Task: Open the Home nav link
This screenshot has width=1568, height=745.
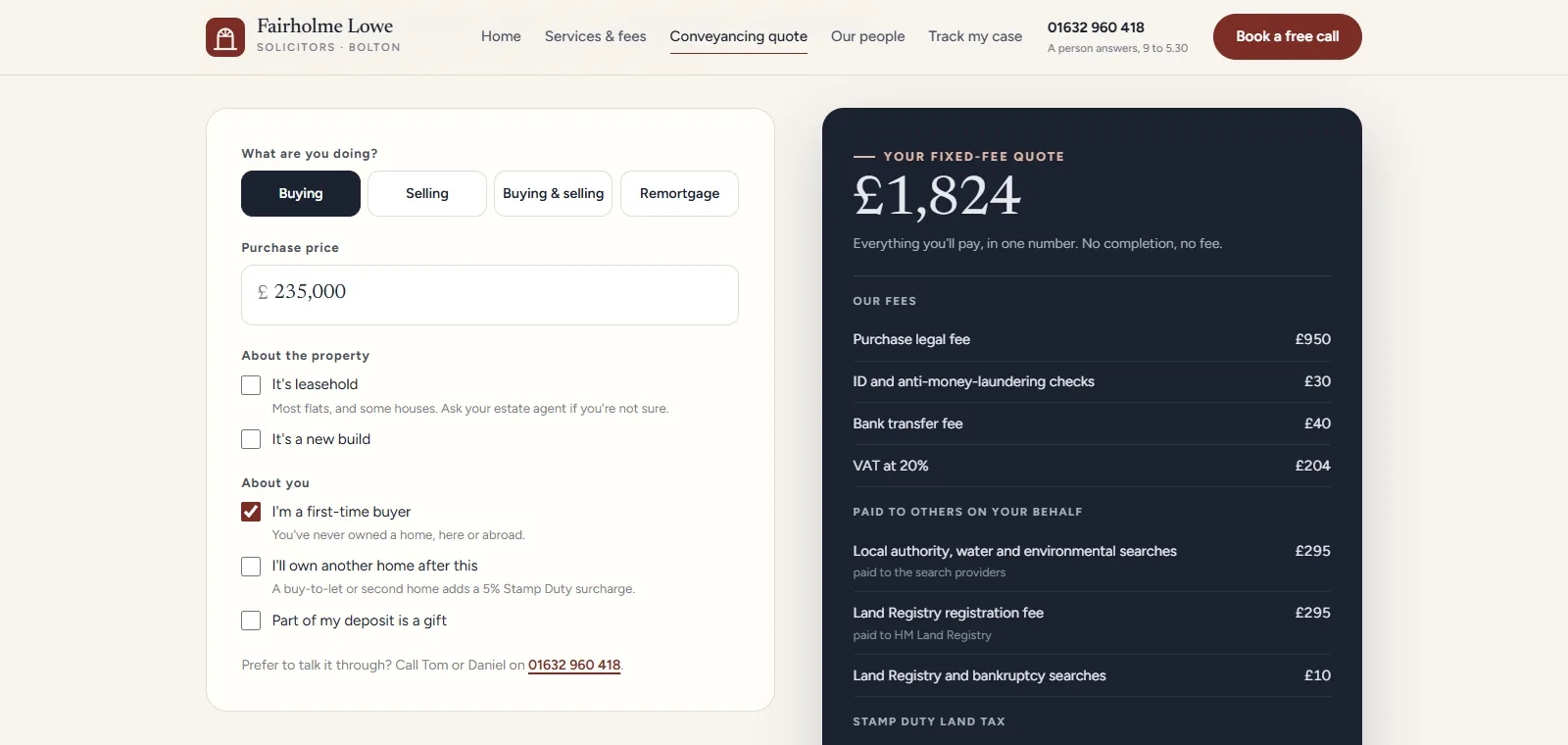Action: click(501, 36)
